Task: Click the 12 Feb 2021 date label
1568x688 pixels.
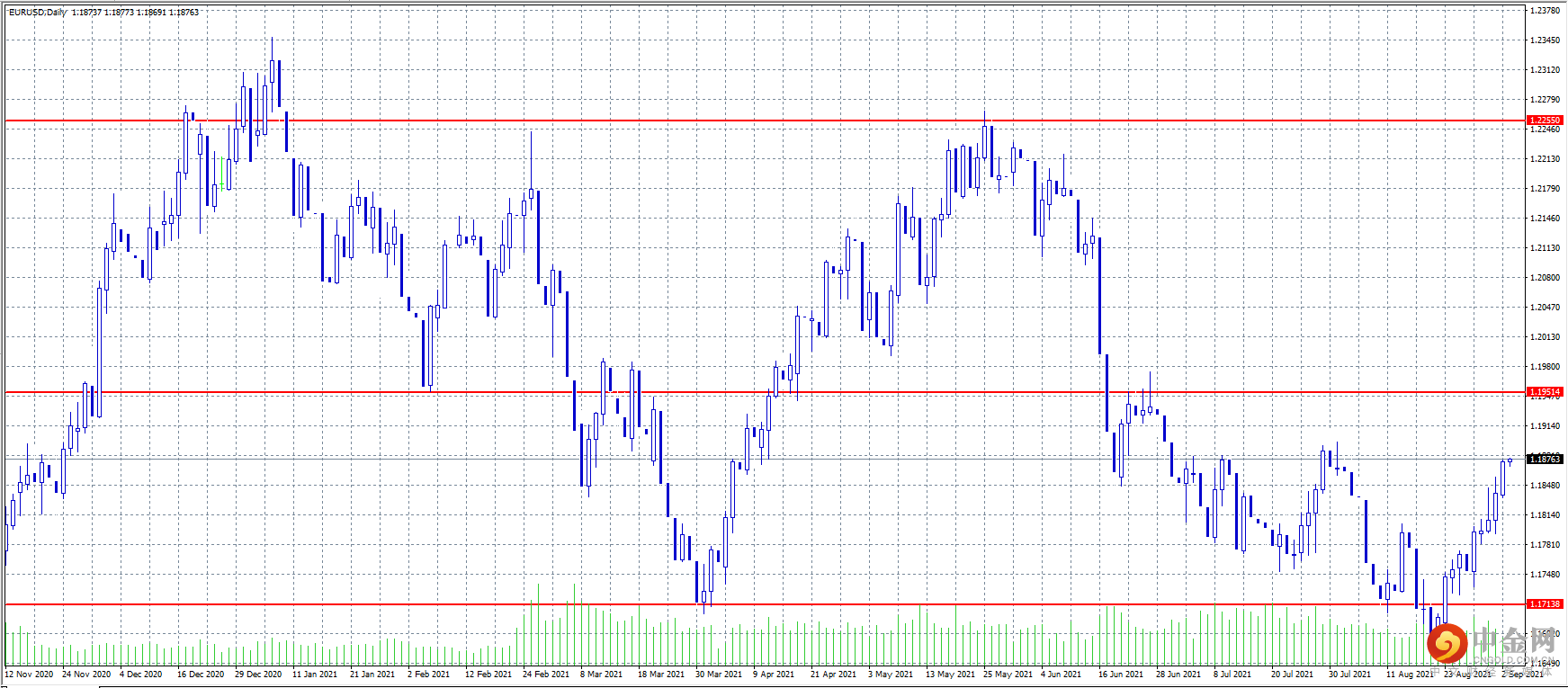Action: 488,675
